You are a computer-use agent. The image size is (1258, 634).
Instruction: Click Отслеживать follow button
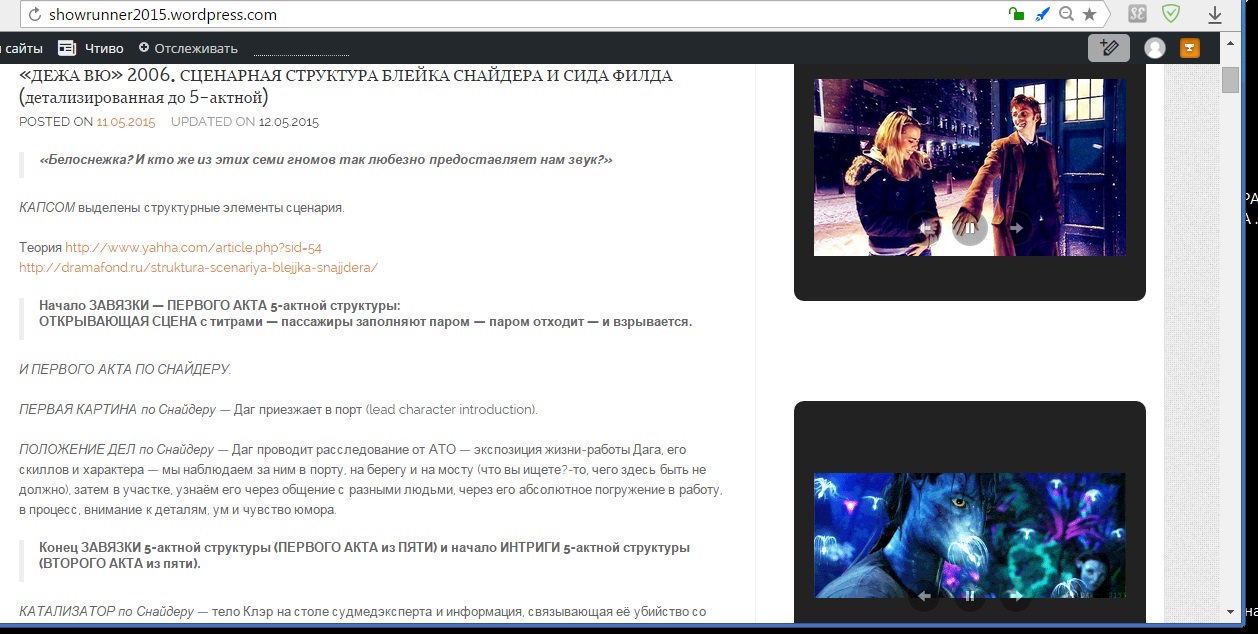pyautogui.click(x=188, y=48)
